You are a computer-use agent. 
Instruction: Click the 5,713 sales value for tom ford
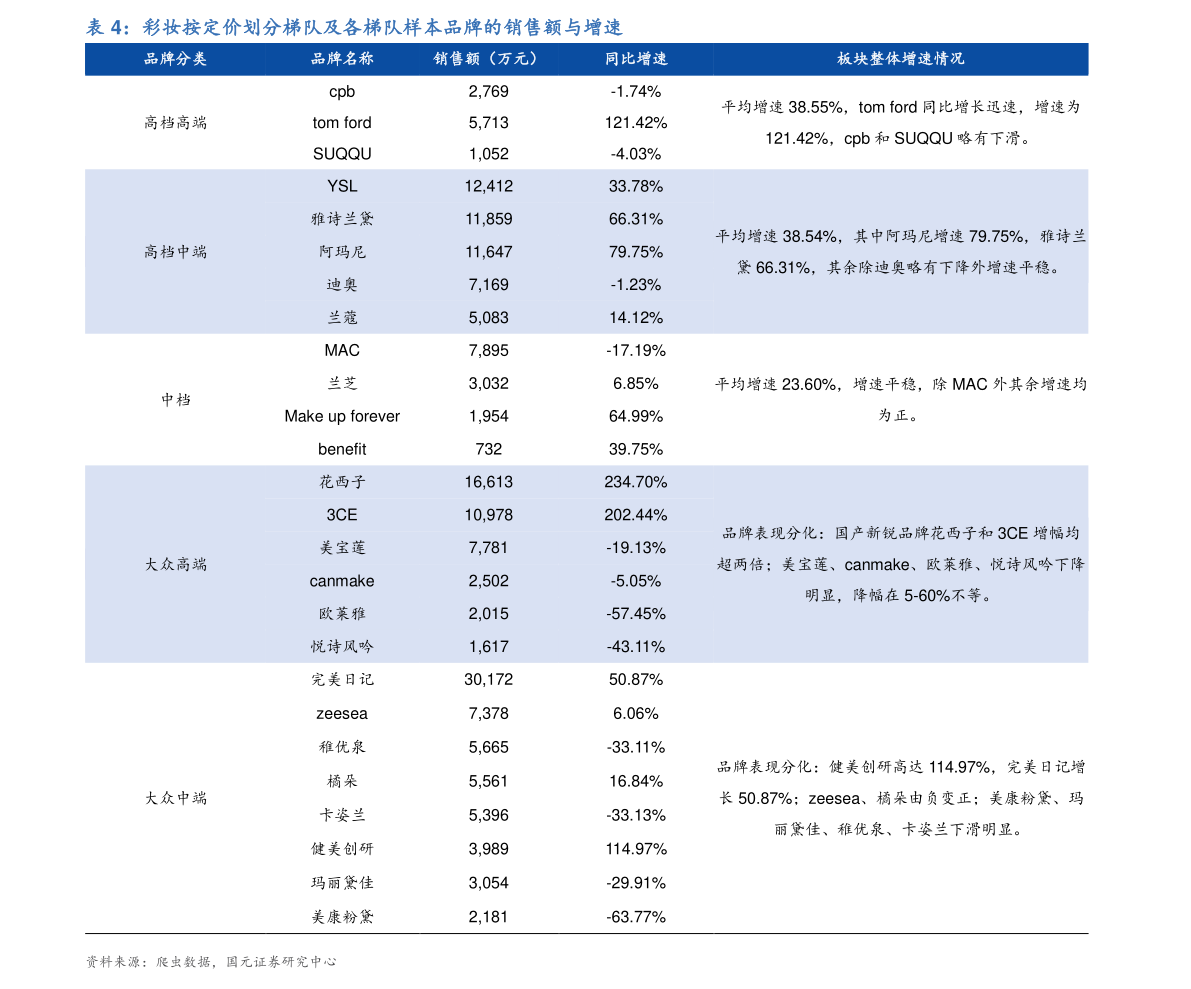488,123
